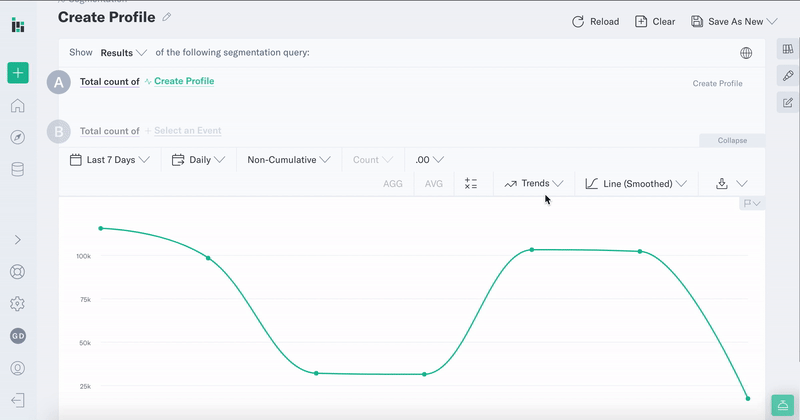The height and width of the screenshot is (420, 800).
Task: Click Total count of in row B
Action: click(x=110, y=131)
